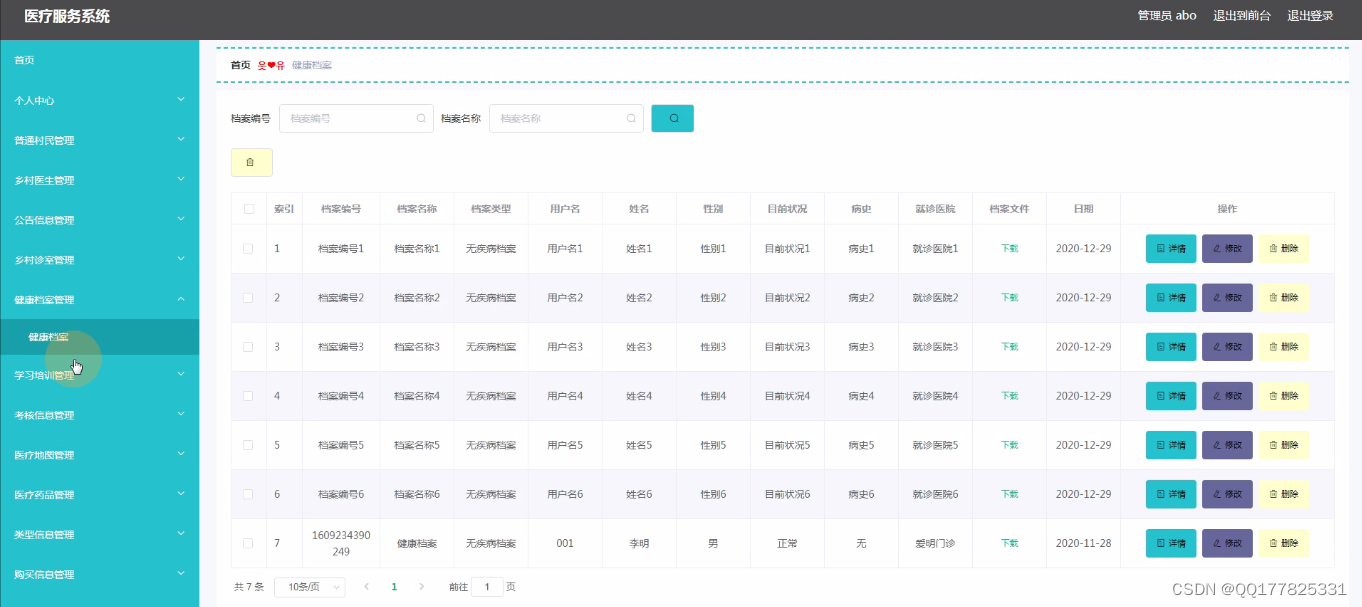Click the 首页 breadcrumb link
This screenshot has width=1362, height=607.
240,65
